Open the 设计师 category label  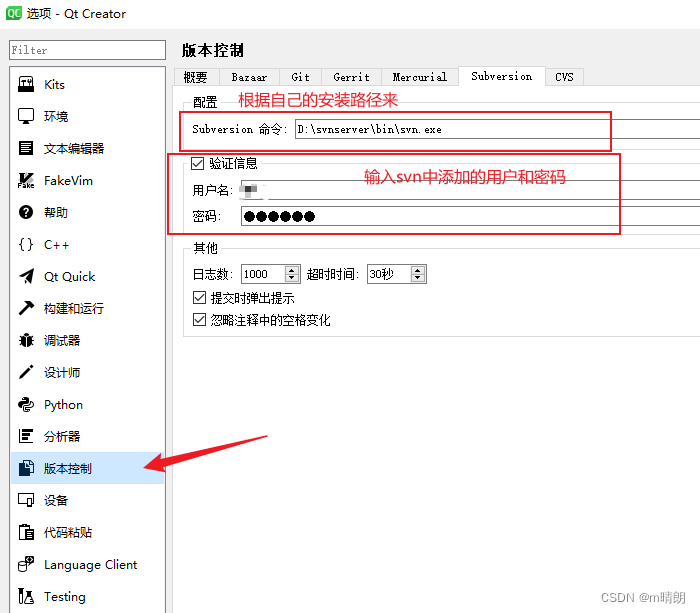click(62, 373)
